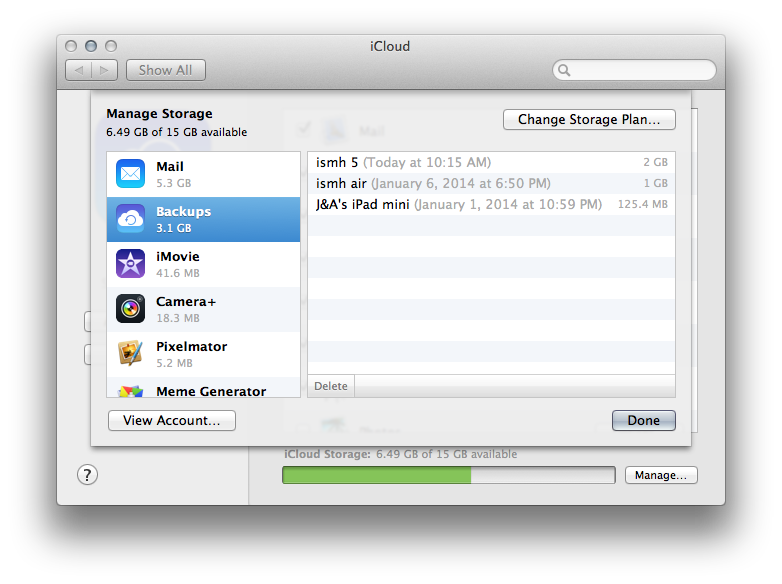Close the iCloud window
Screen dimensions: 782x584
click(71, 46)
